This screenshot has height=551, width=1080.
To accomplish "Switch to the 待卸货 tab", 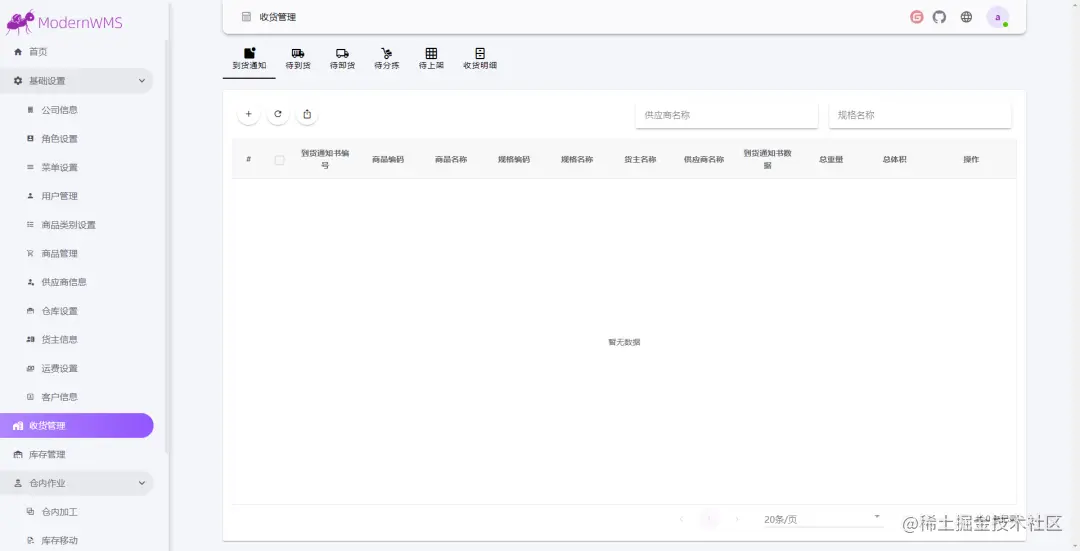I will point(342,59).
